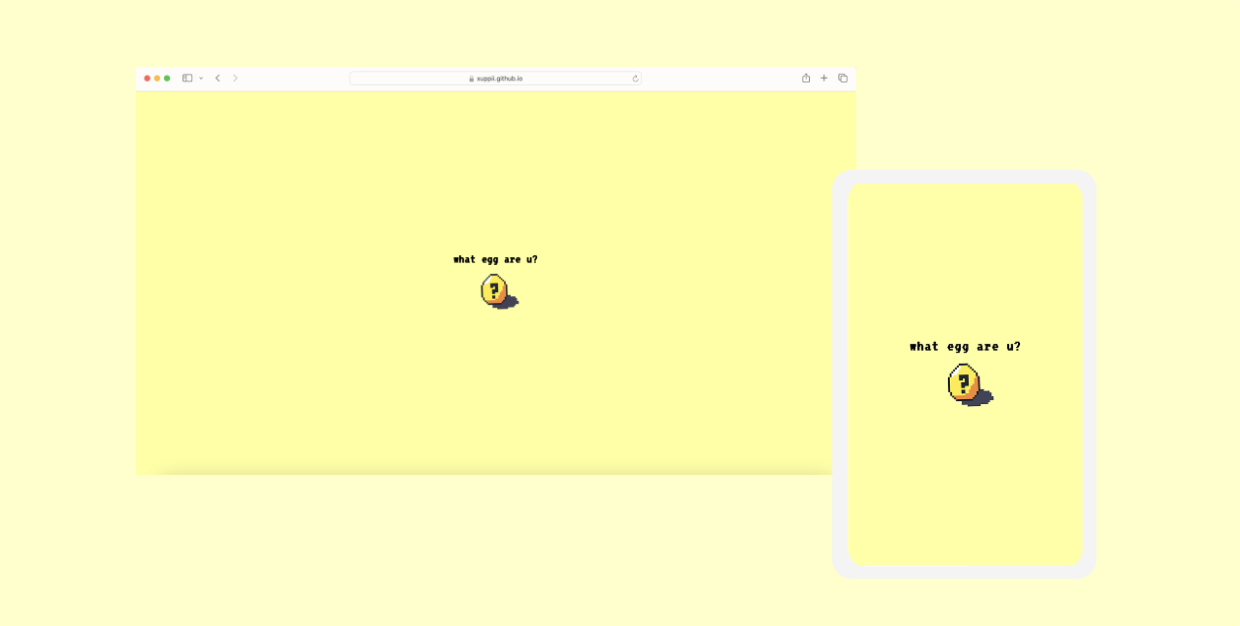1240x626 pixels.
Task: Toggle the Safari sidebar icon
Action: [187, 78]
